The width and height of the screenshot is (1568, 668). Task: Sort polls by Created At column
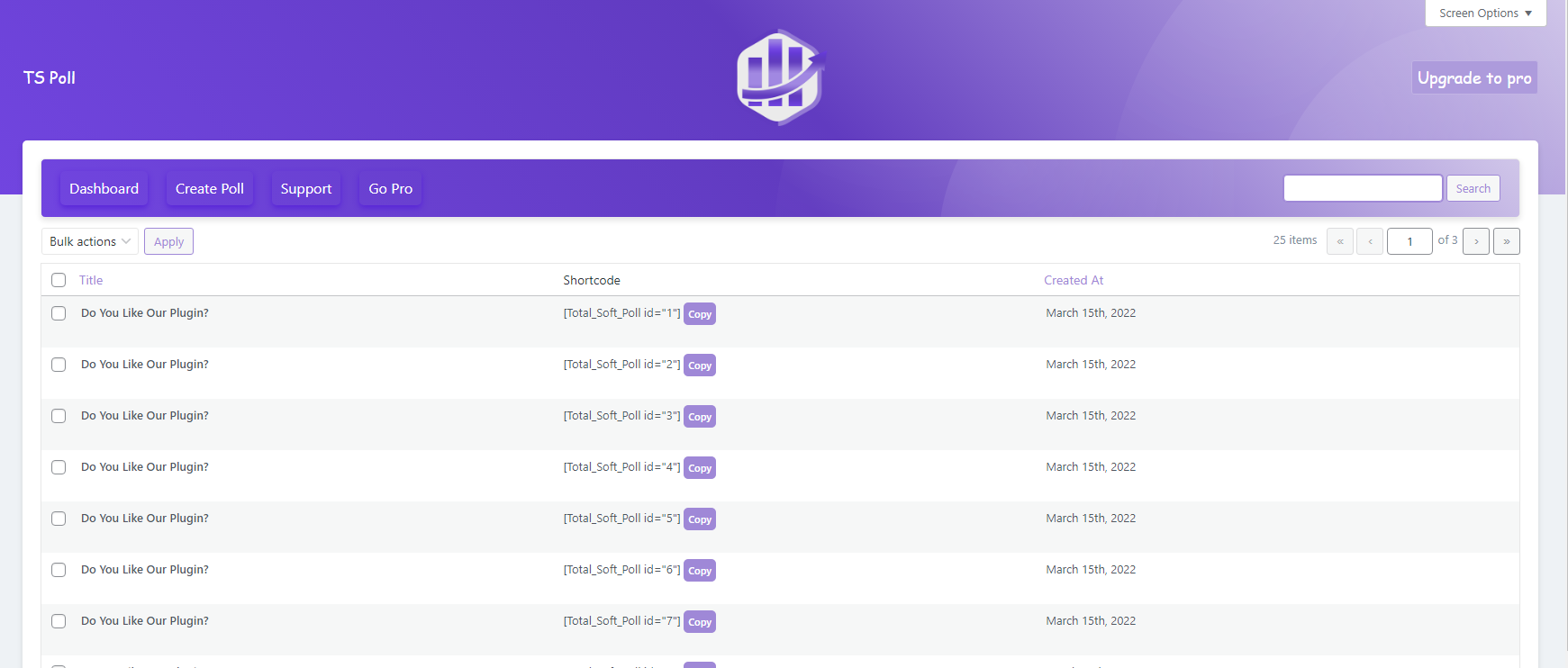pos(1074,280)
